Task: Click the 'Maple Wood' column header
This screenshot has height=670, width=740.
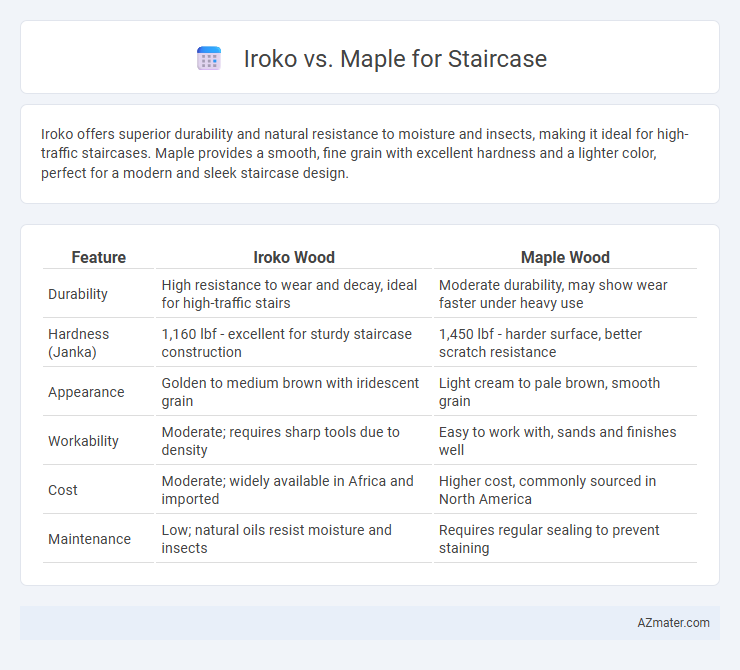Action: tap(565, 257)
